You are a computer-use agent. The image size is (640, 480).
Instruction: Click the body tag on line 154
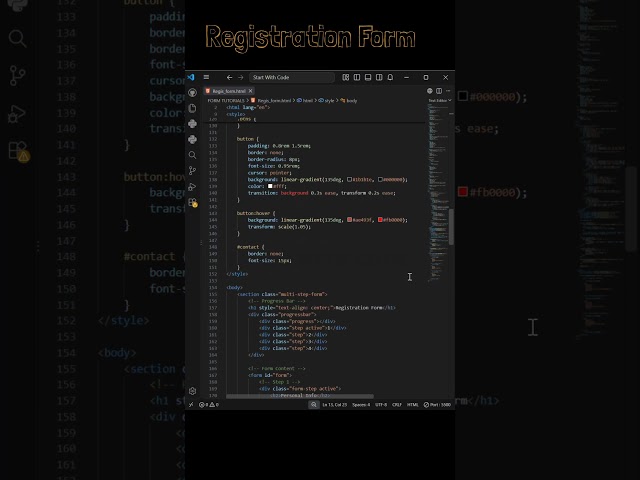(234, 287)
